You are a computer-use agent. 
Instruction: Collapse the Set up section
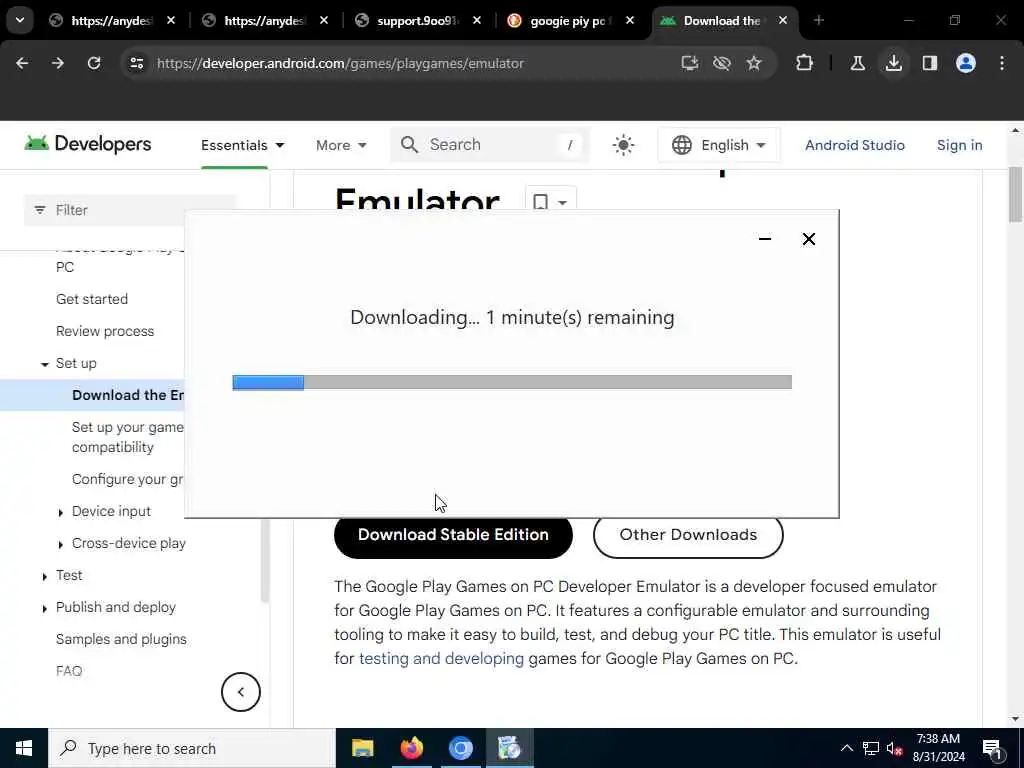pos(44,364)
